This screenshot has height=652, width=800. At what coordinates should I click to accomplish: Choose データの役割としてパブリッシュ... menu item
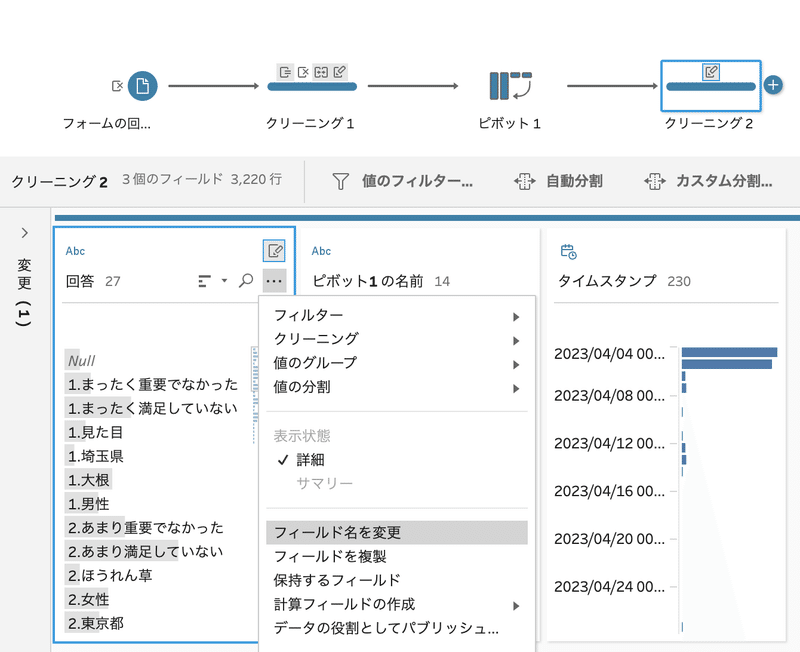397,629
